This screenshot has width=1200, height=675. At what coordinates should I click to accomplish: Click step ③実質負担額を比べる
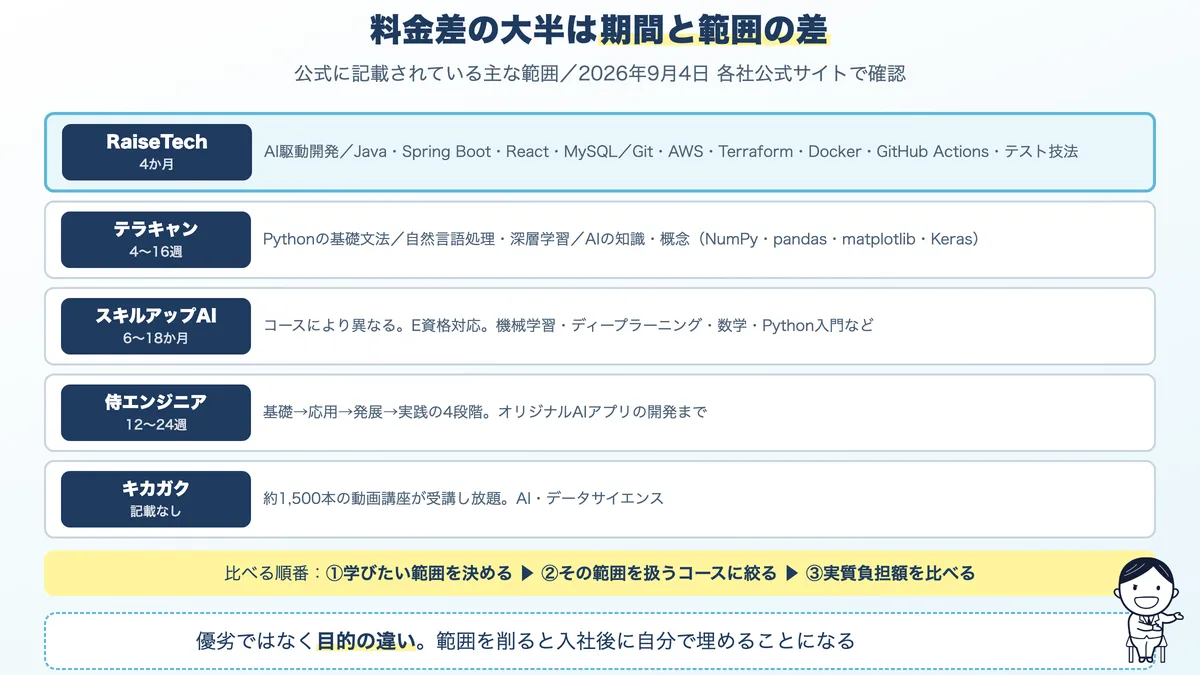click(x=890, y=573)
